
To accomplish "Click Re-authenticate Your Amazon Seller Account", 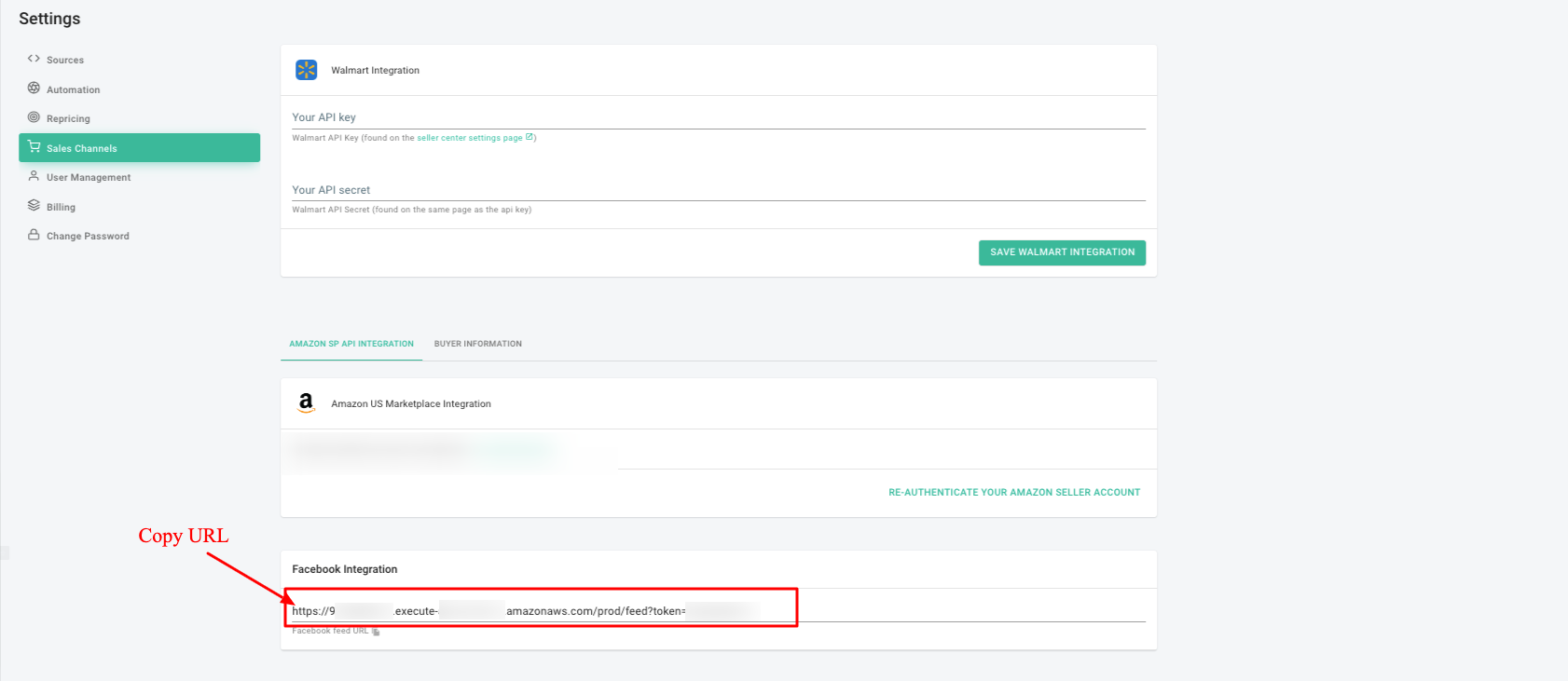I will (1013, 492).
